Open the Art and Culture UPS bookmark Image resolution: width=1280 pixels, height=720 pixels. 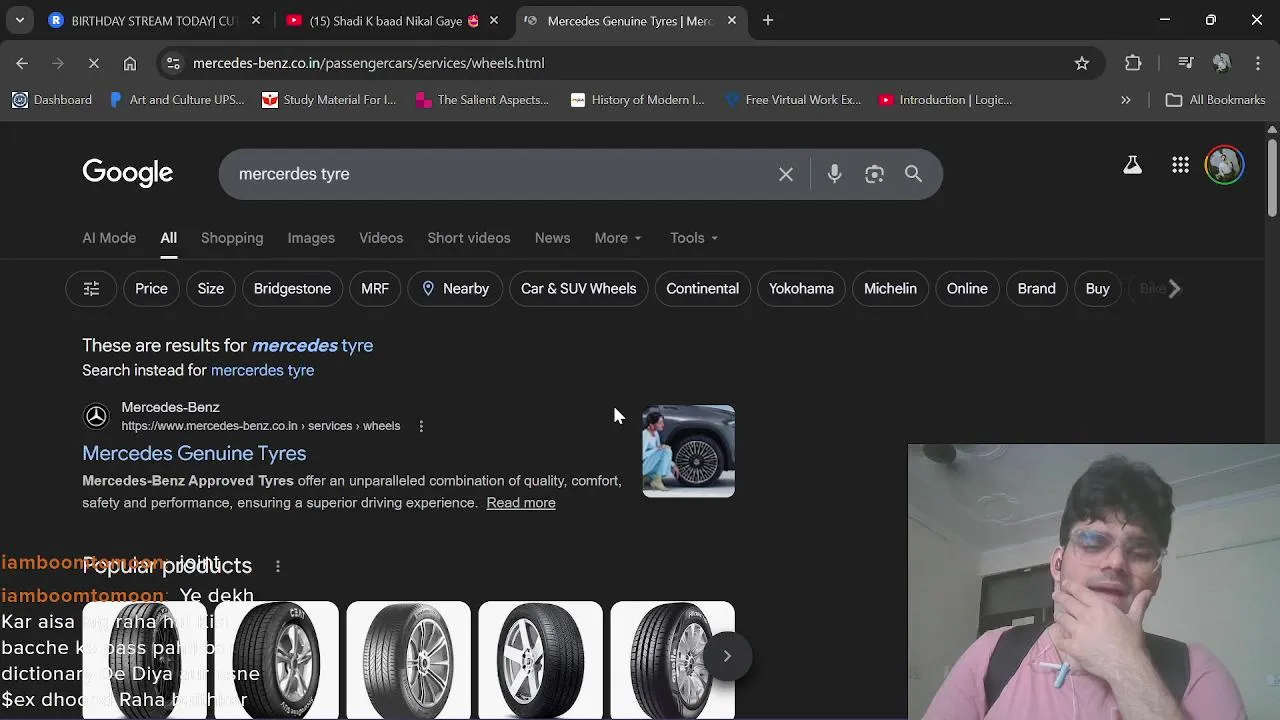point(176,100)
